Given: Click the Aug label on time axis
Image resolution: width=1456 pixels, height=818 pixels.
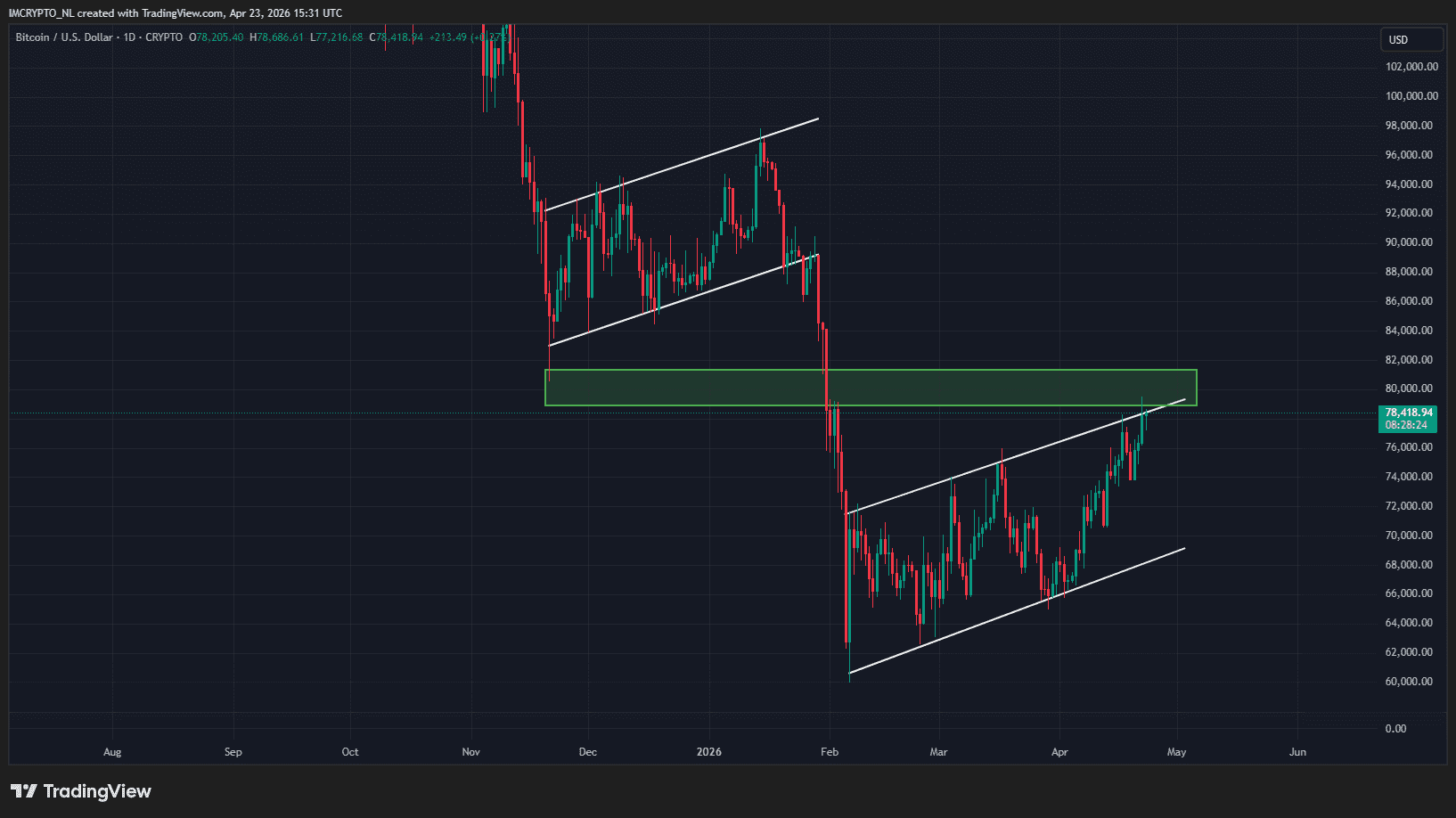Looking at the screenshot, I should point(112,752).
